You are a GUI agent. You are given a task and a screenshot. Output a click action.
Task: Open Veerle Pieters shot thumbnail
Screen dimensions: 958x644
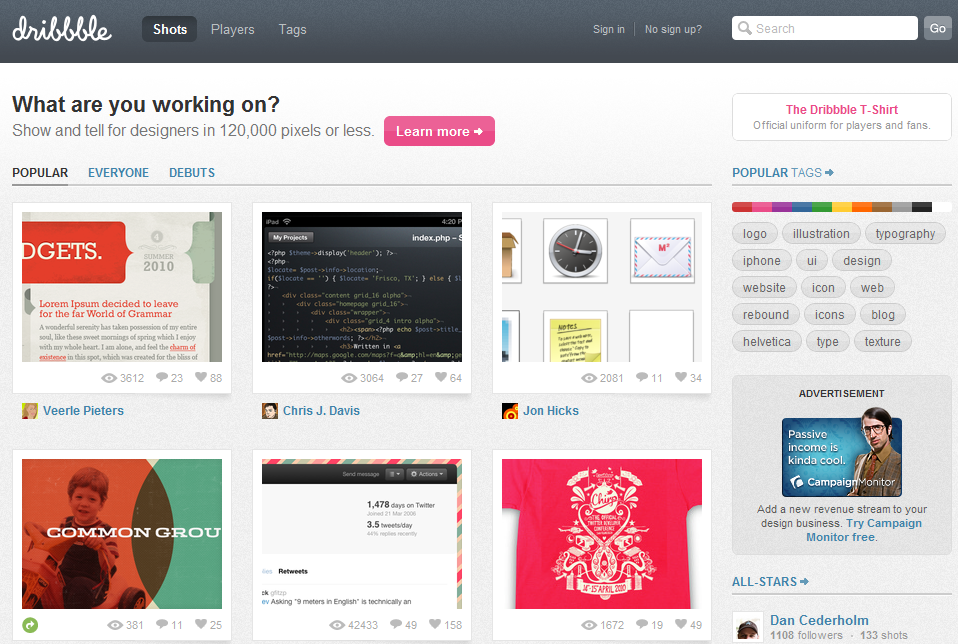click(122, 287)
